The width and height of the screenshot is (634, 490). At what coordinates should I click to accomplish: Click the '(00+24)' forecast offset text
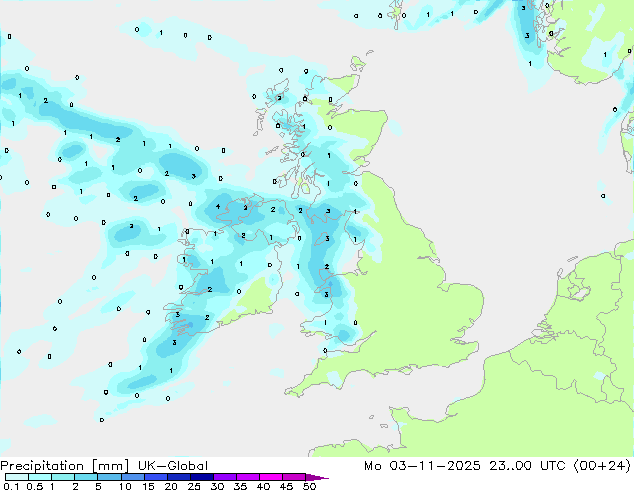point(602,466)
